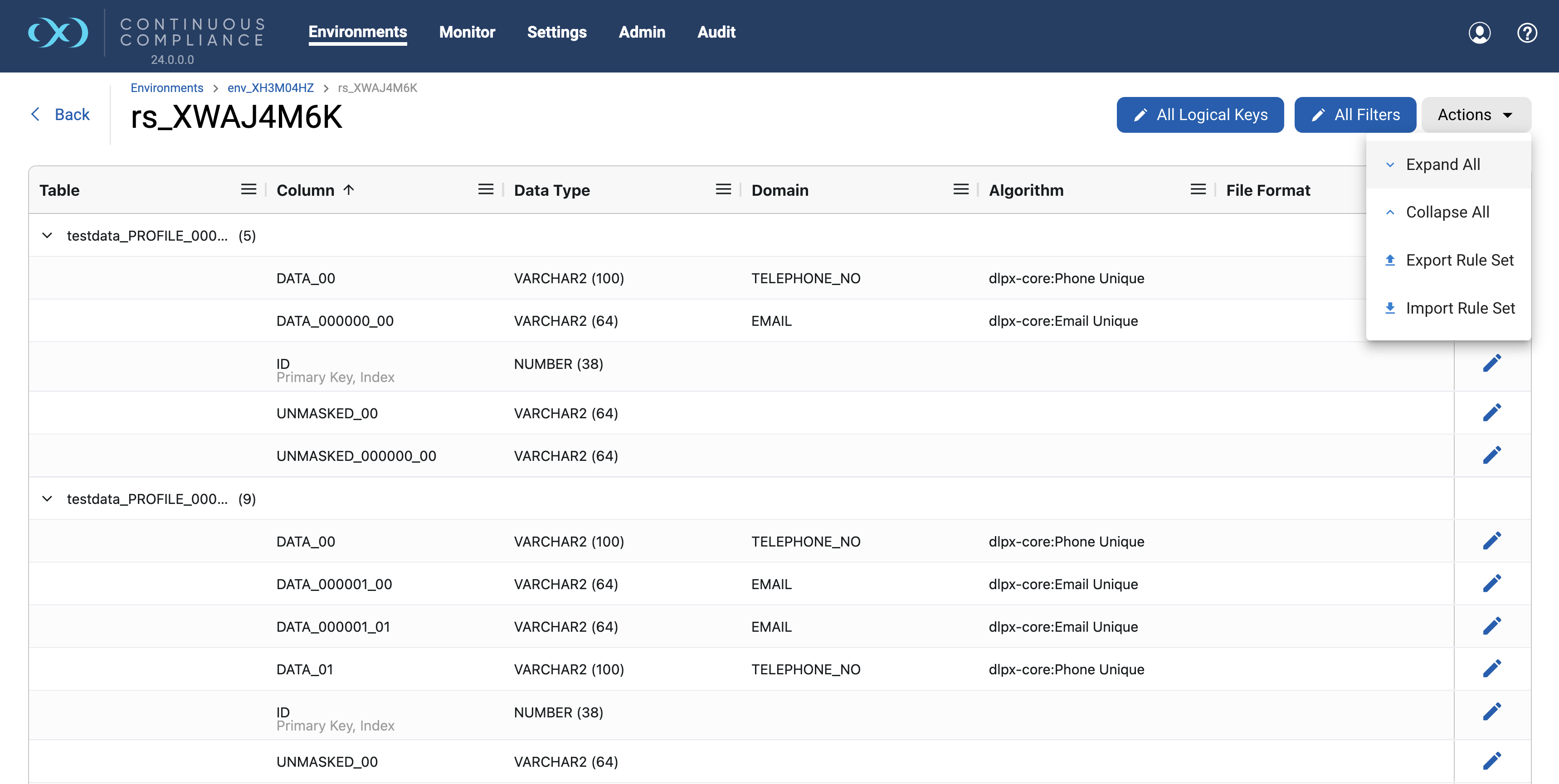The image size is (1559, 784).
Task: Edit DATA_000001_01 row via pencil icon
Action: 1492,626
